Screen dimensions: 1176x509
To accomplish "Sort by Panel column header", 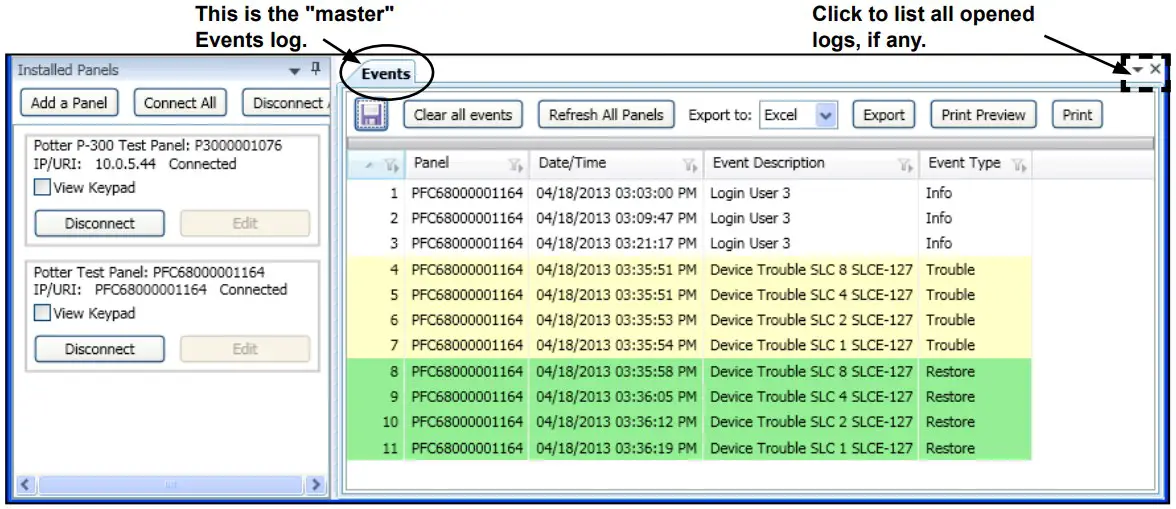I will (466, 163).
